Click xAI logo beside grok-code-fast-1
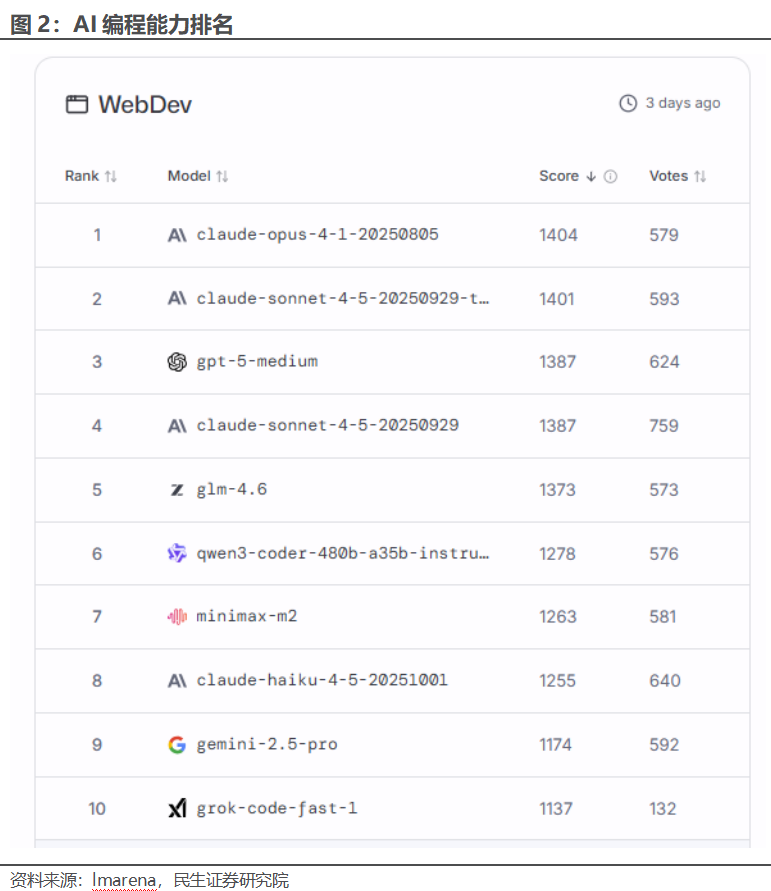Image resolution: width=771 pixels, height=891 pixels. pos(177,809)
